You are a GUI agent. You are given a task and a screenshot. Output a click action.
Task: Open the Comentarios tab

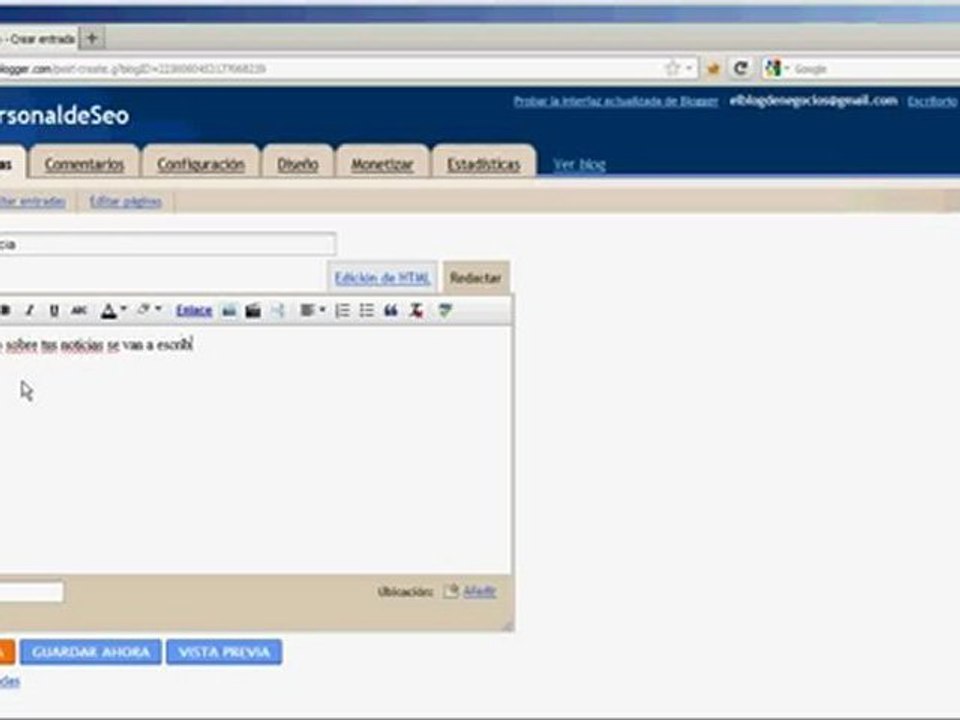[84, 164]
